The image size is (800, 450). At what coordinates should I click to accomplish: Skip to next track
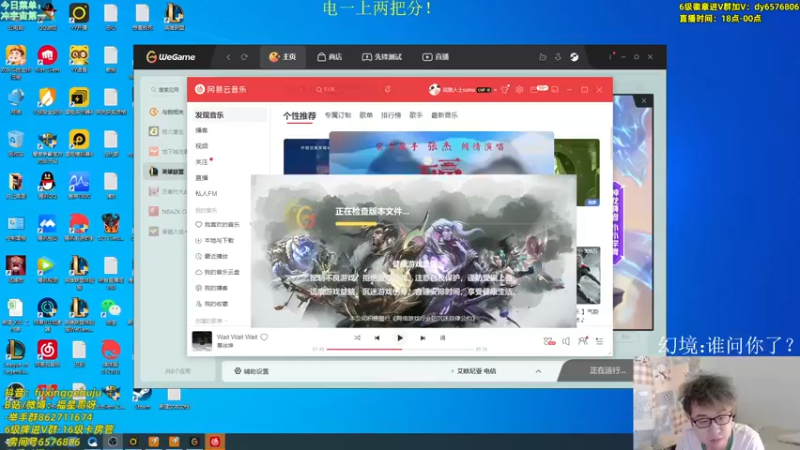[422, 338]
